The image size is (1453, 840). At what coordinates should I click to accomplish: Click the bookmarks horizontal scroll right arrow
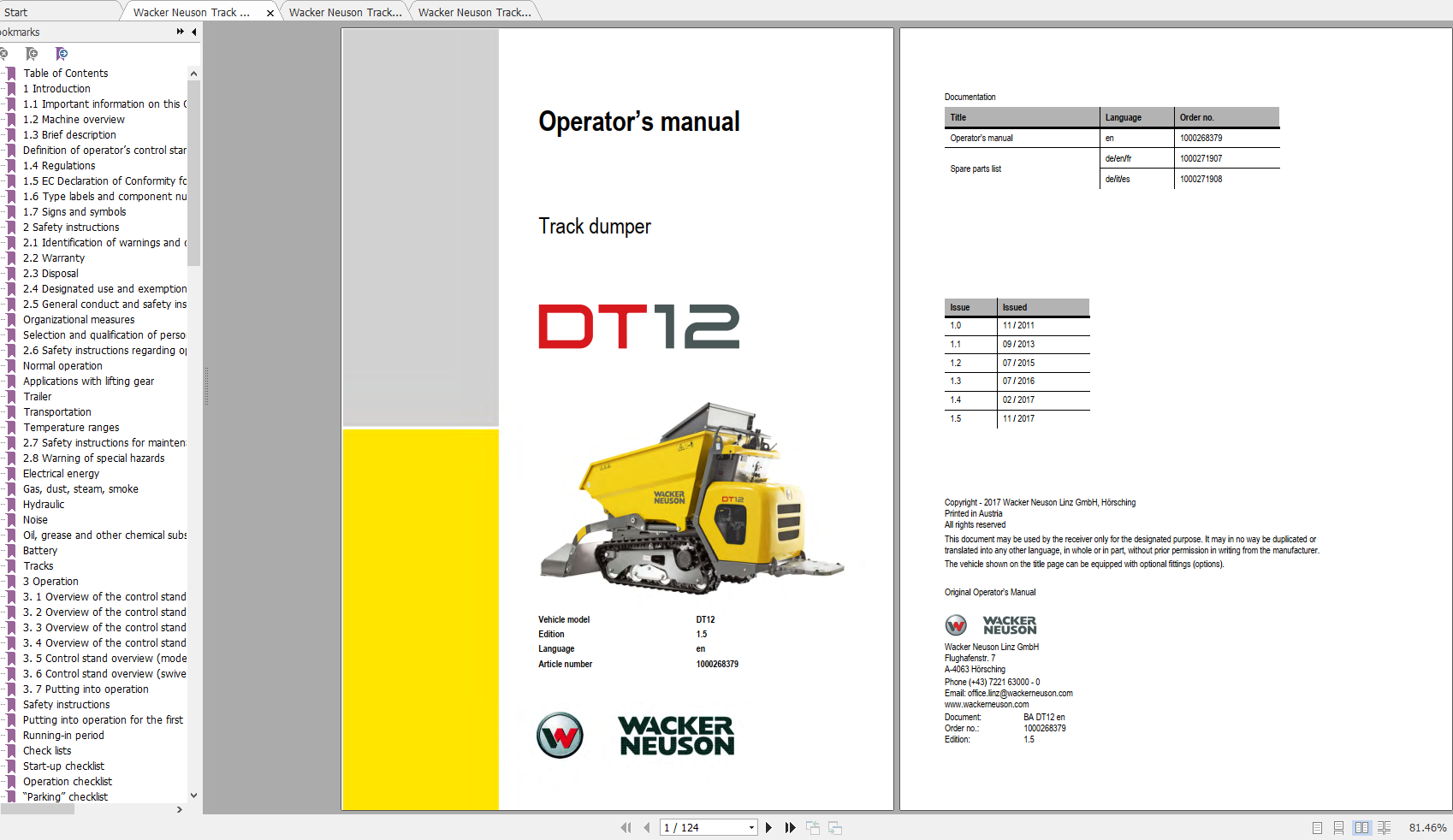pos(180,809)
